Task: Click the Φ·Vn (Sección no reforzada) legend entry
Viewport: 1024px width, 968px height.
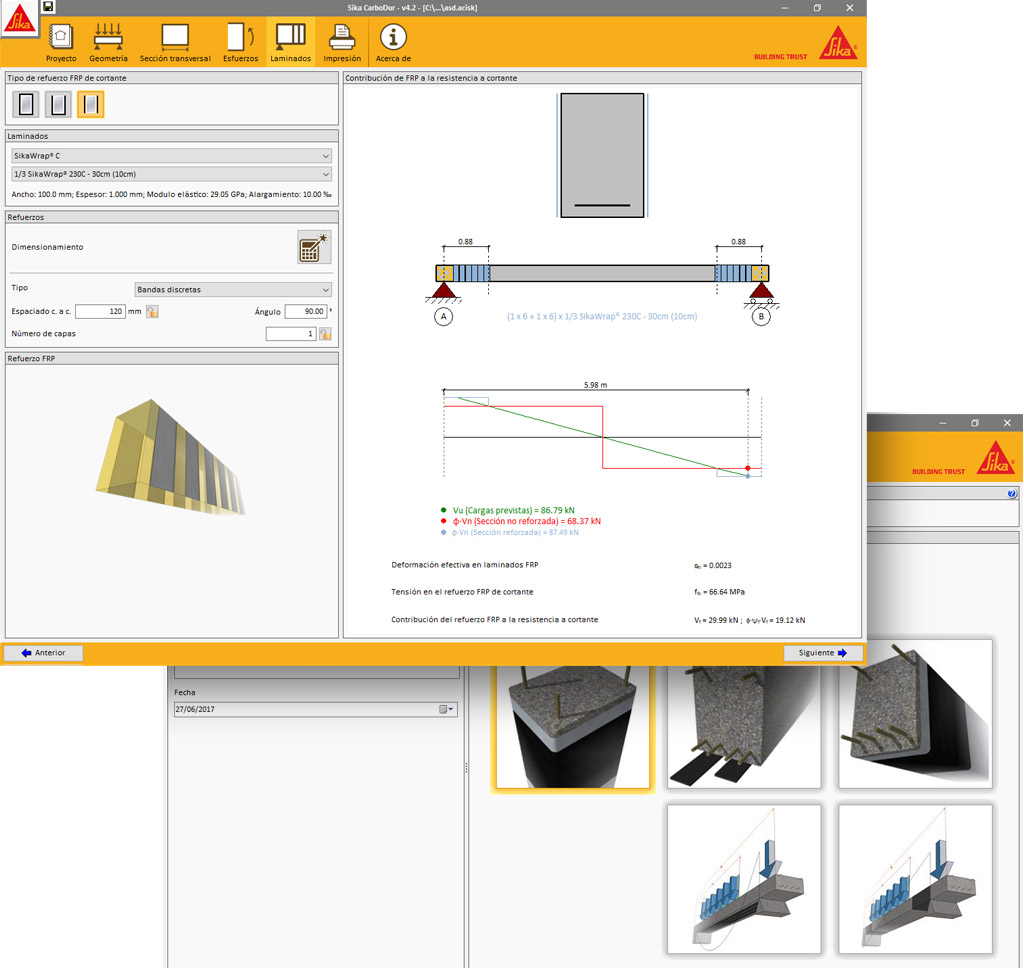Action: 521,521
